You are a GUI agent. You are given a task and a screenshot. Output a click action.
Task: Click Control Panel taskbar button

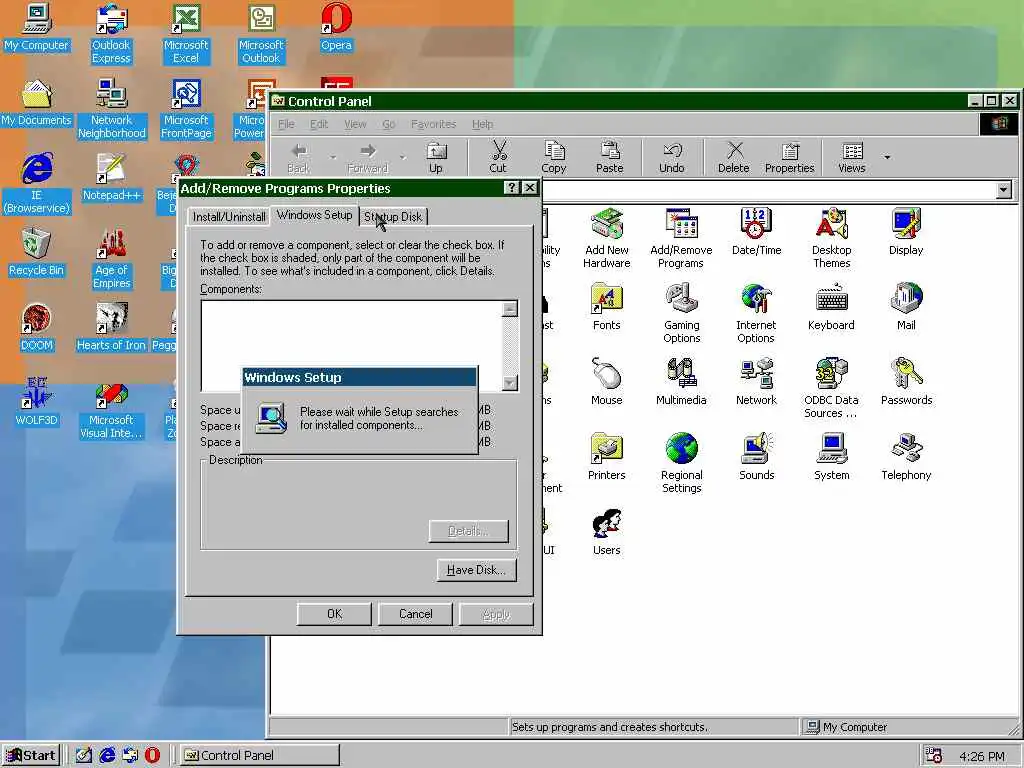(259, 756)
